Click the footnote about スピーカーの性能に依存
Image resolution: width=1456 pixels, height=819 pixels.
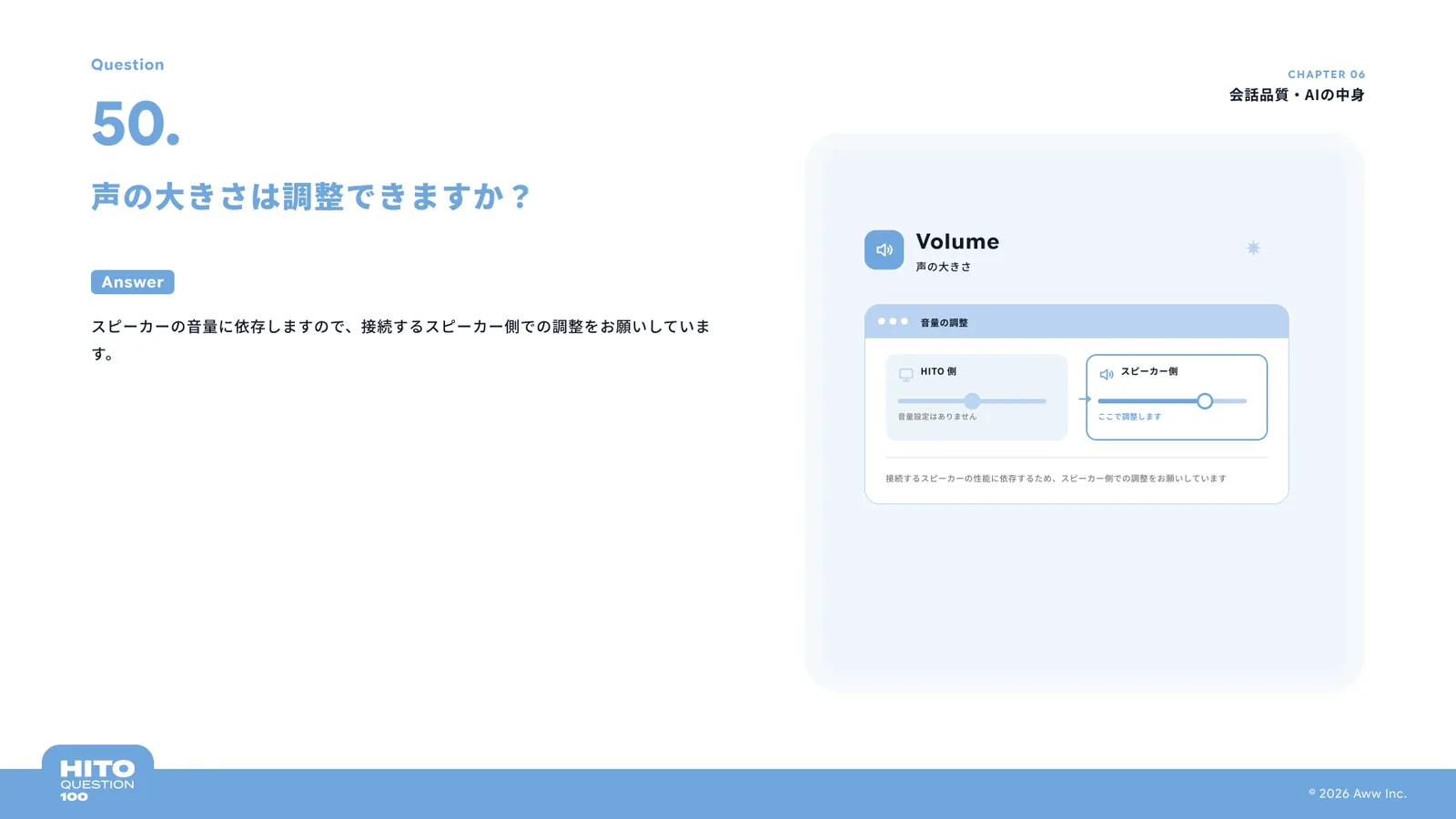(1056, 479)
